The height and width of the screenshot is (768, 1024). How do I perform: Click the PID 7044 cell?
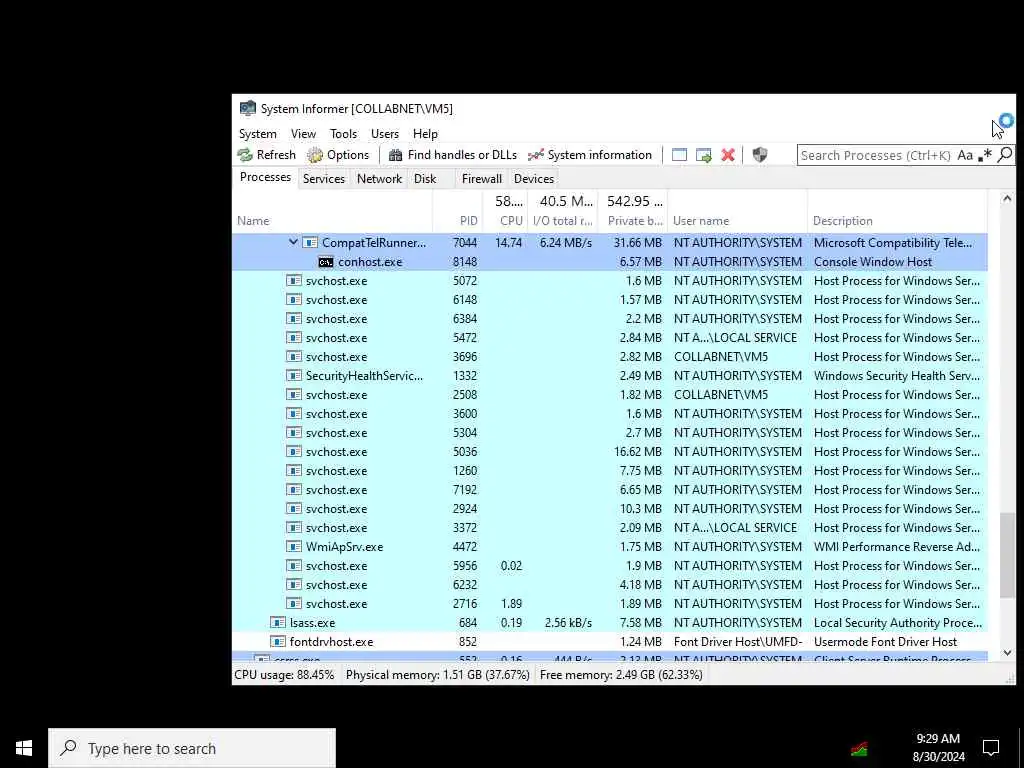[x=465, y=243]
